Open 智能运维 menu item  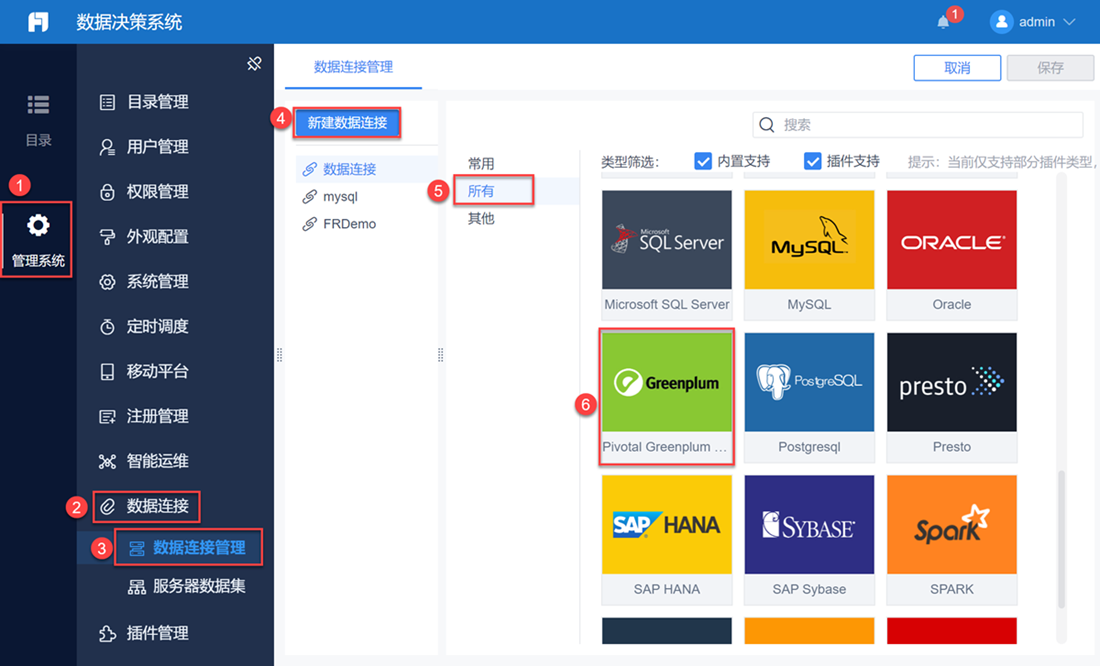(x=157, y=462)
